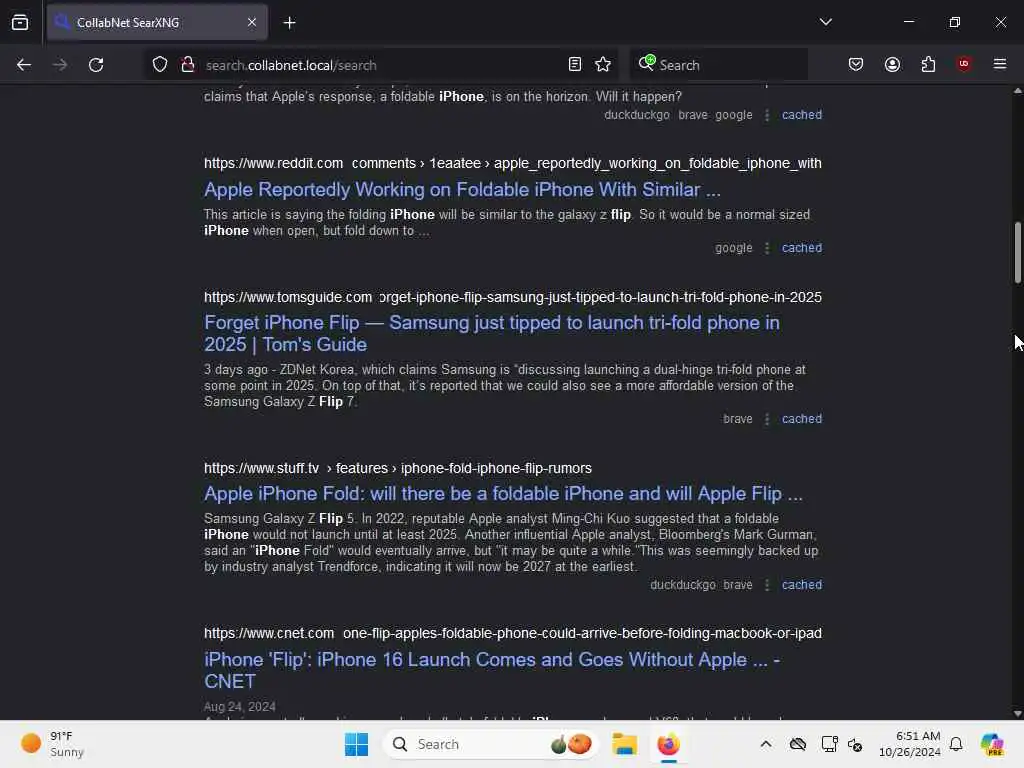Show hidden system tray icons
1024x768 pixels.
click(766, 744)
